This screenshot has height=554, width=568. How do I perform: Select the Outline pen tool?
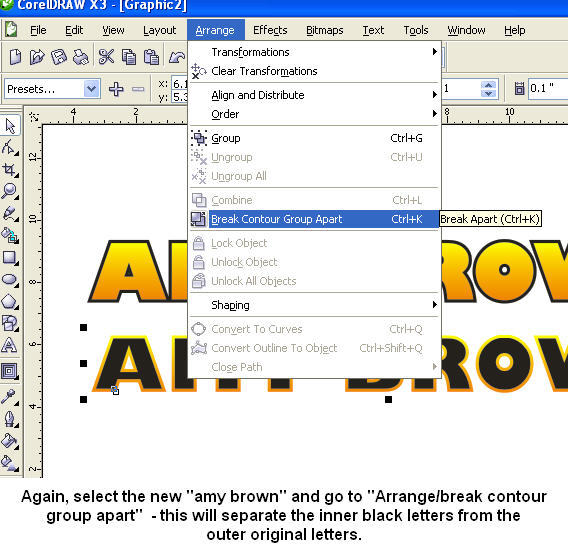pyautogui.click(x=10, y=419)
